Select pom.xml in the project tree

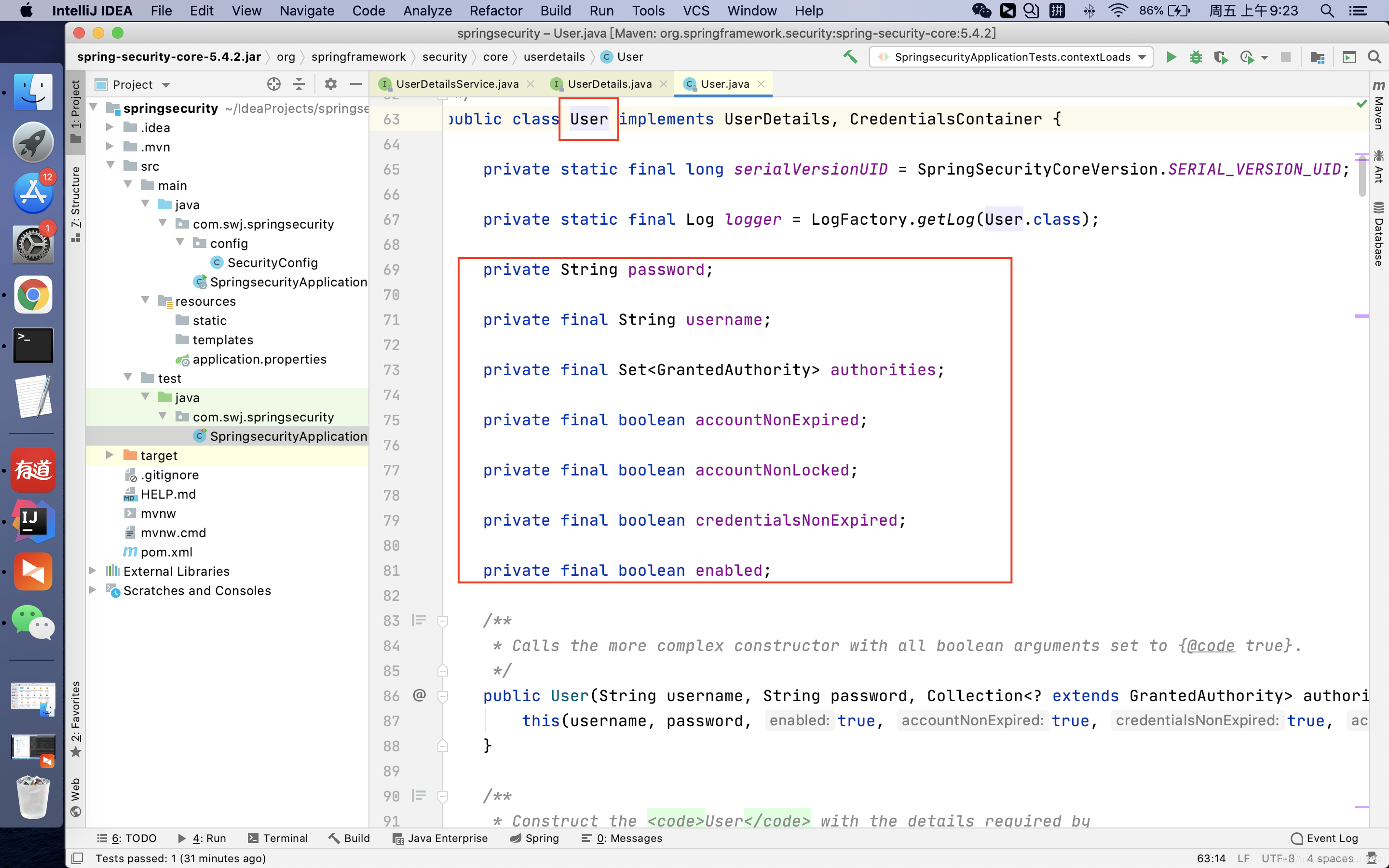[166, 552]
